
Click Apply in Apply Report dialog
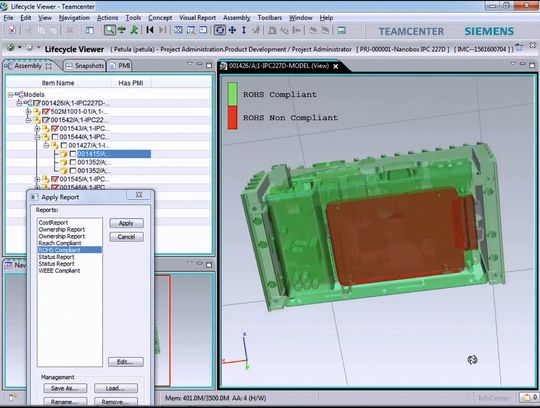[126, 223]
